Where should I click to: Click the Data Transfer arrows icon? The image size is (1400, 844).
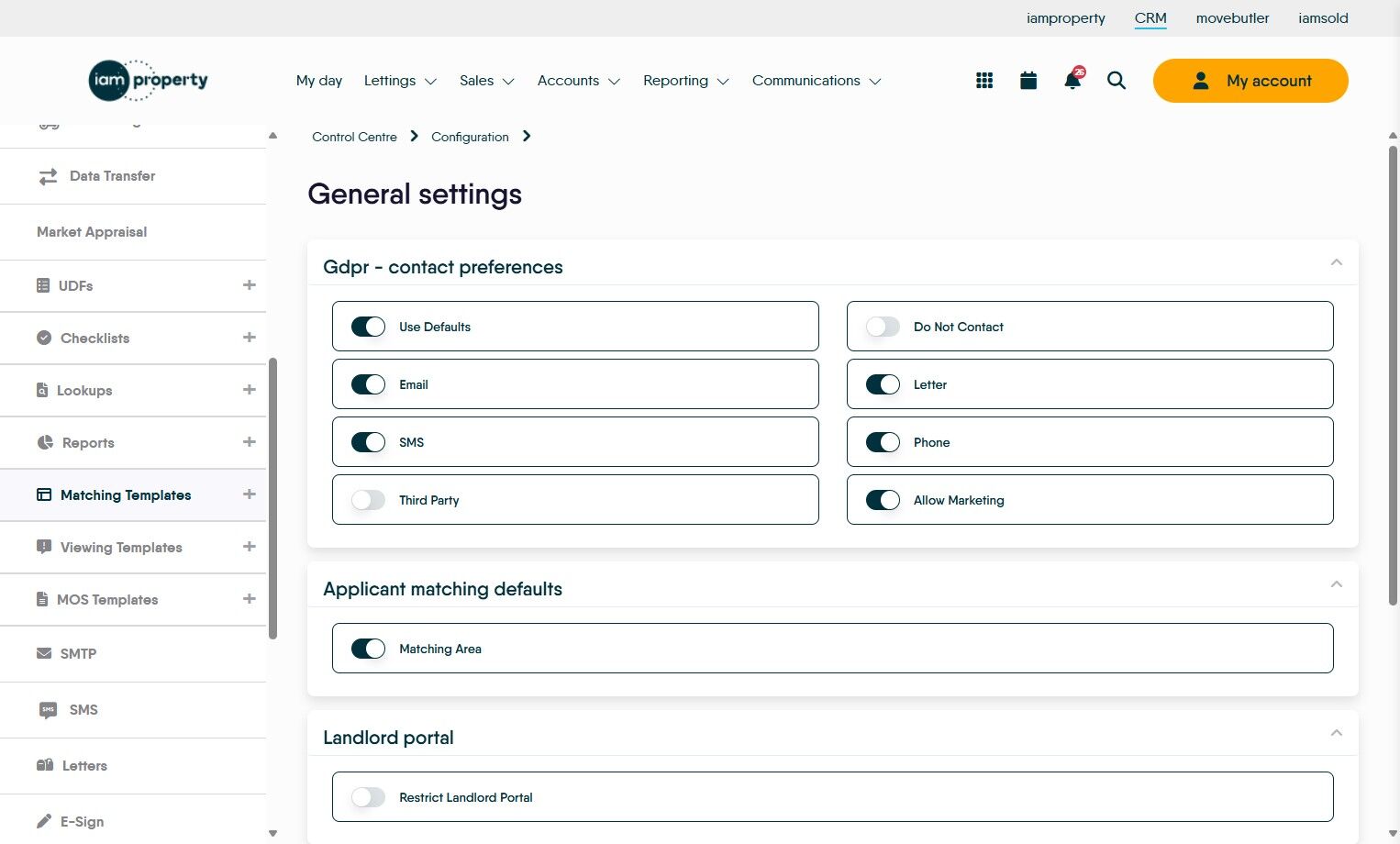click(48, 176)
